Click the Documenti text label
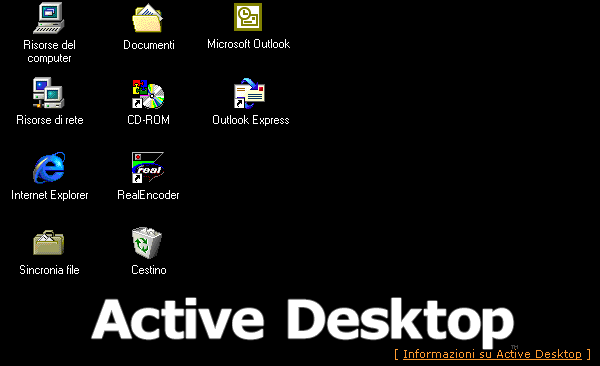This screenshot has width=600, height=366. (149, 45)
